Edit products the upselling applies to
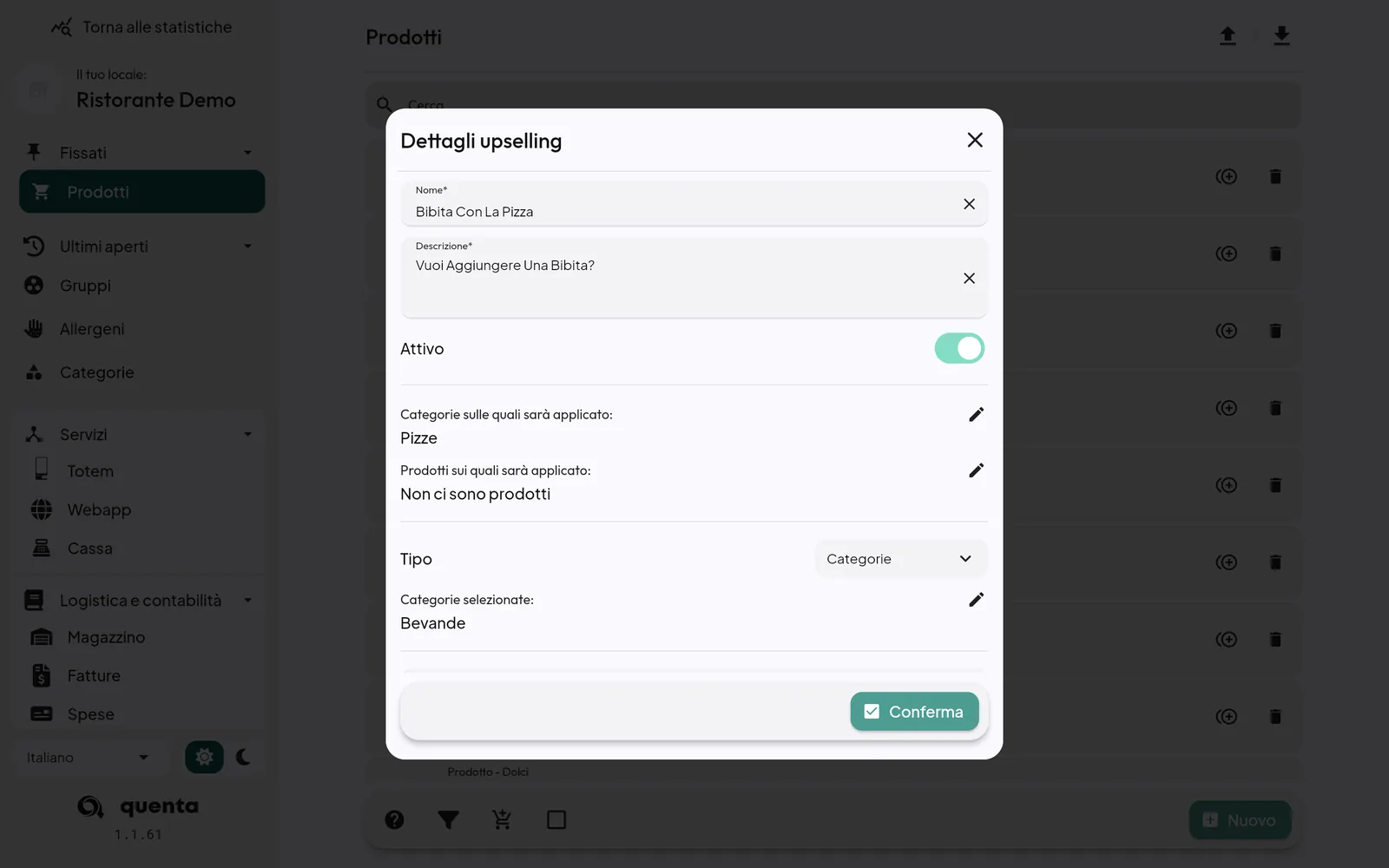This screenshot has width=1389, height=868. pos(976,470)
